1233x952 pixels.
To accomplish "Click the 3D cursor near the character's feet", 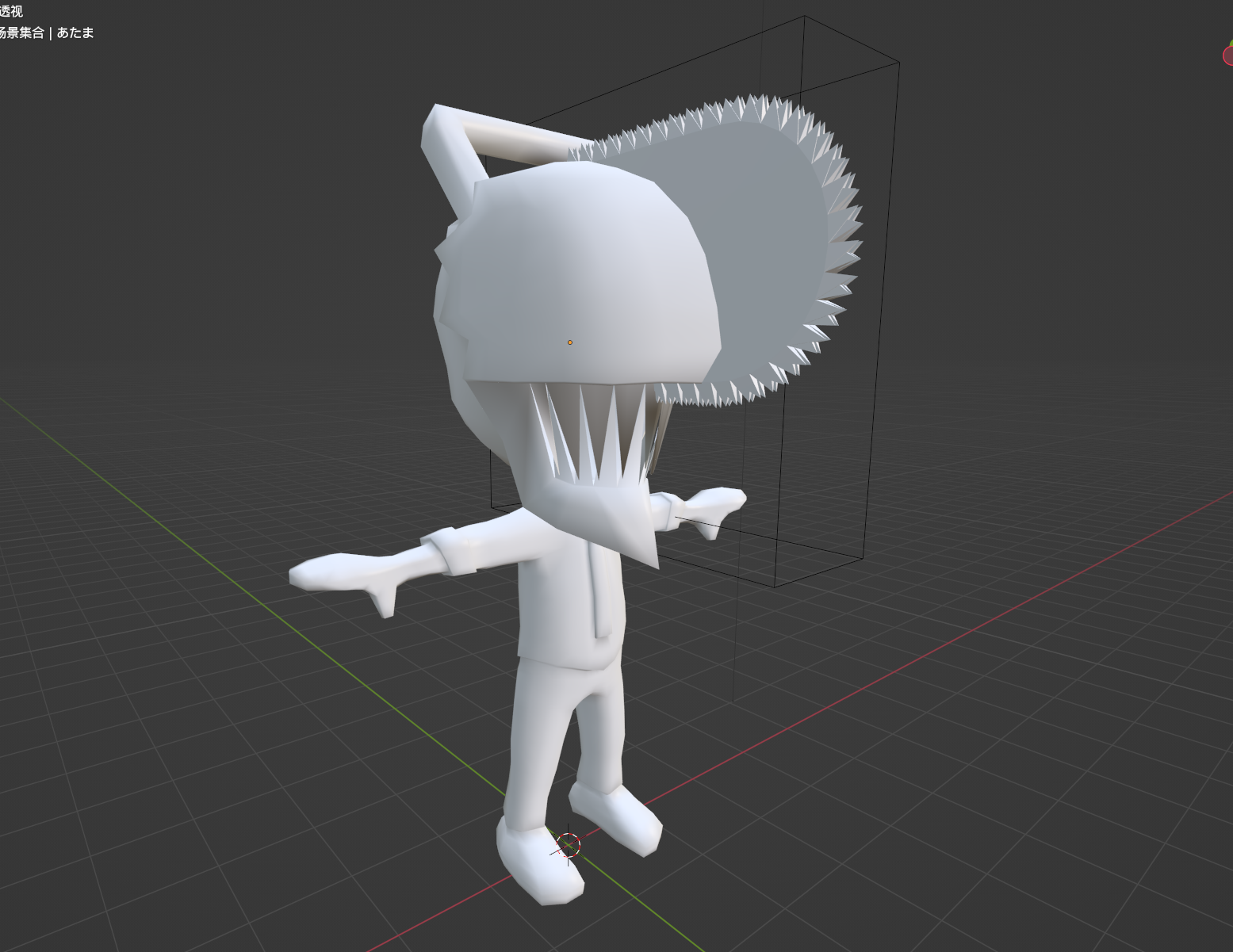I will tap(568, 845).
